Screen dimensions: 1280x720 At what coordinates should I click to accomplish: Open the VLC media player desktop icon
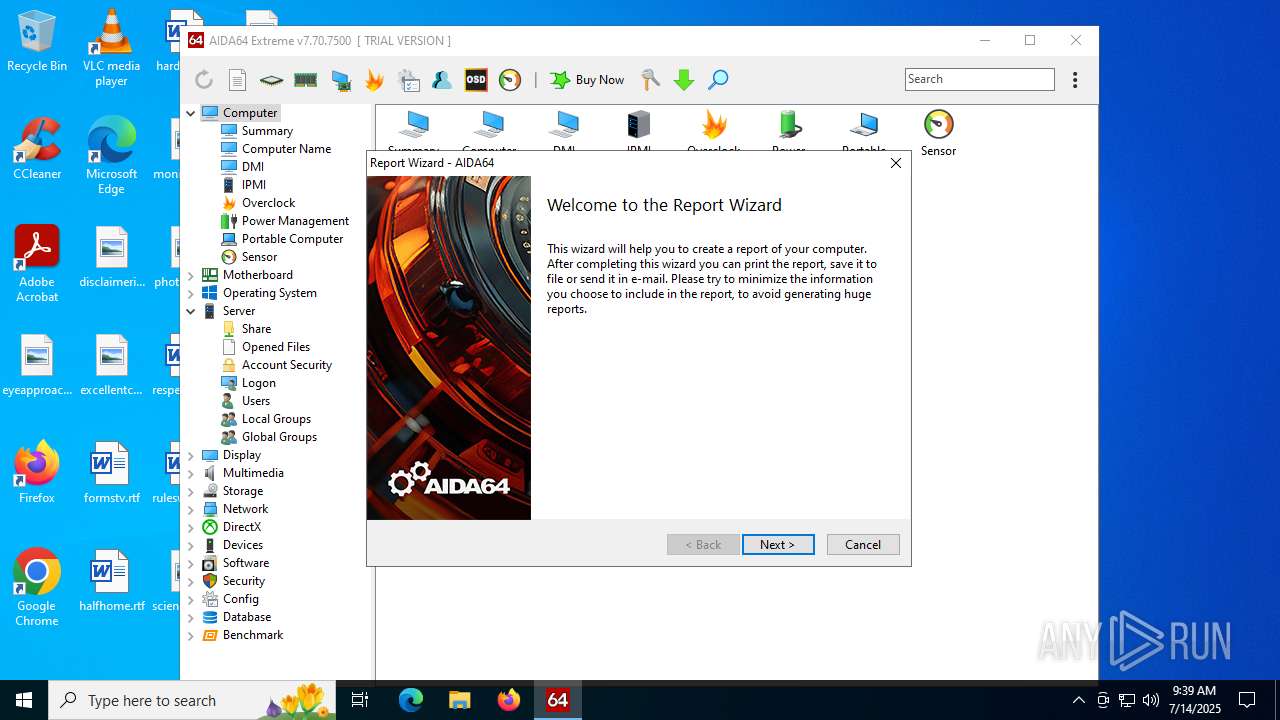pyautogui.click(x=111, y=47)
